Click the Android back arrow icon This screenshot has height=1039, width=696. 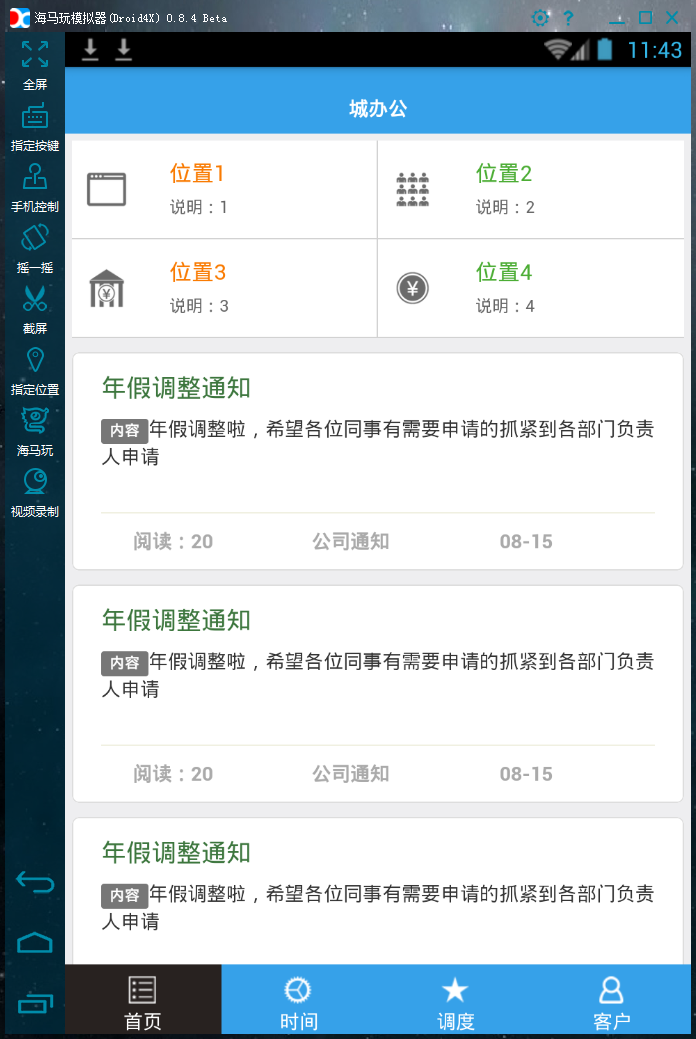pyautogui.click(x=34, y=882)
